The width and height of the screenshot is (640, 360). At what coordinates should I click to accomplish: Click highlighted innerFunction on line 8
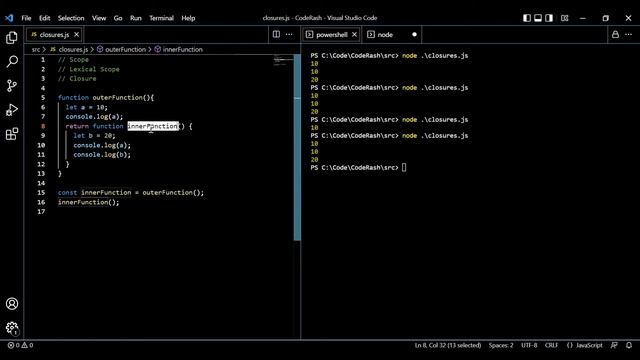click(153, 126)
